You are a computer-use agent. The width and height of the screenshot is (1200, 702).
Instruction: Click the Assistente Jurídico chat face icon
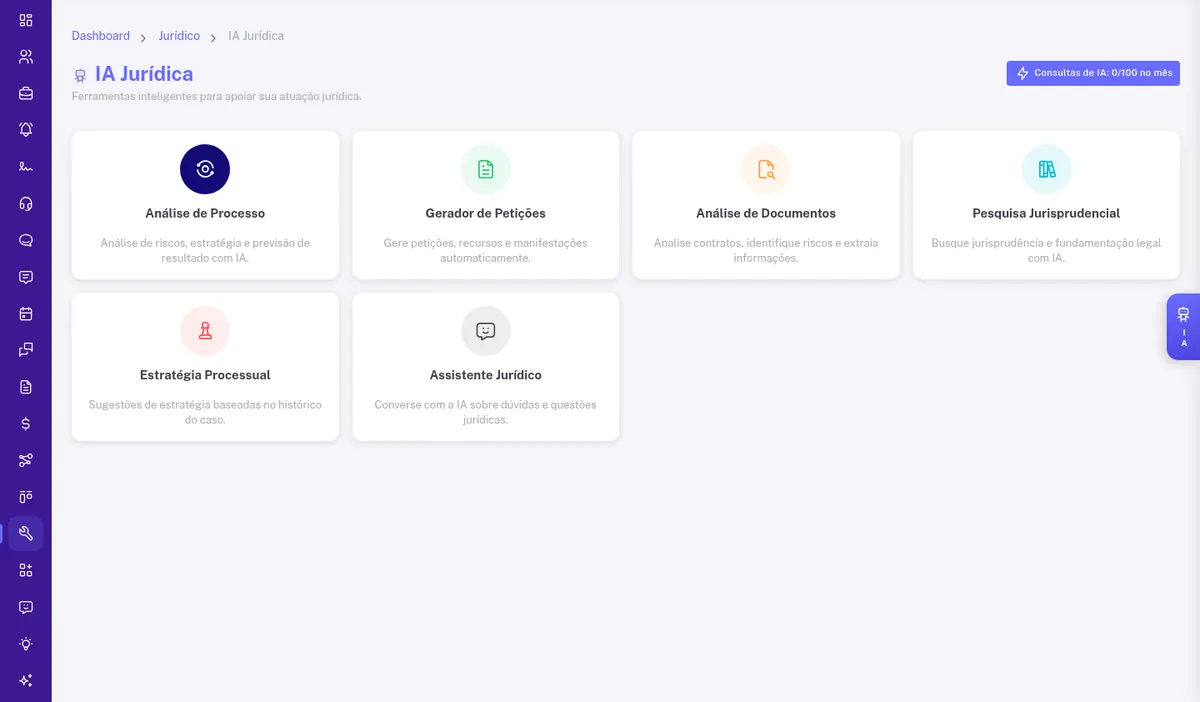486,331
